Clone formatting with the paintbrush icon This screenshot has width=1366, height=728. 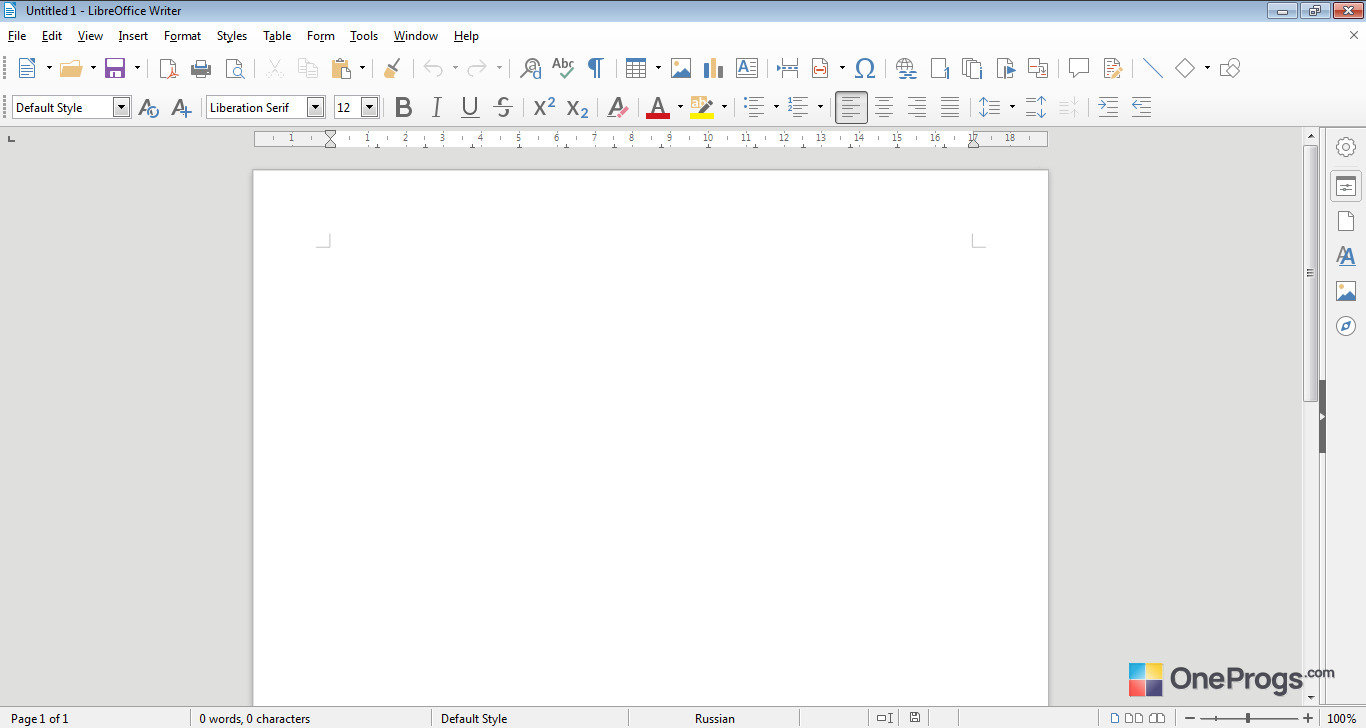[392, 68]
